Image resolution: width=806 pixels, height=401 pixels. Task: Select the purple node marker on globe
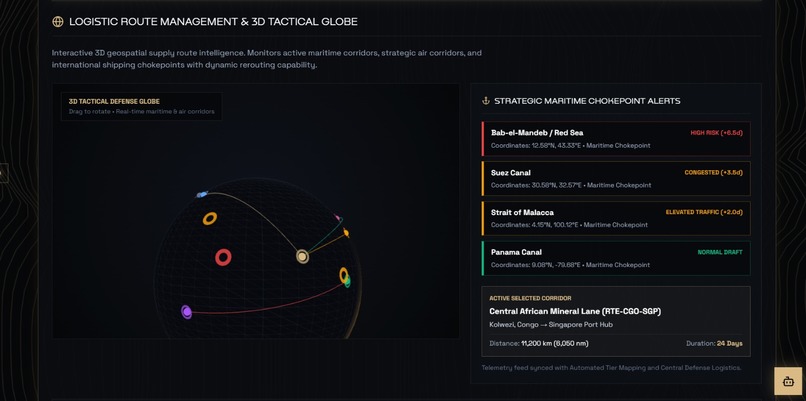tap(187, 312)
